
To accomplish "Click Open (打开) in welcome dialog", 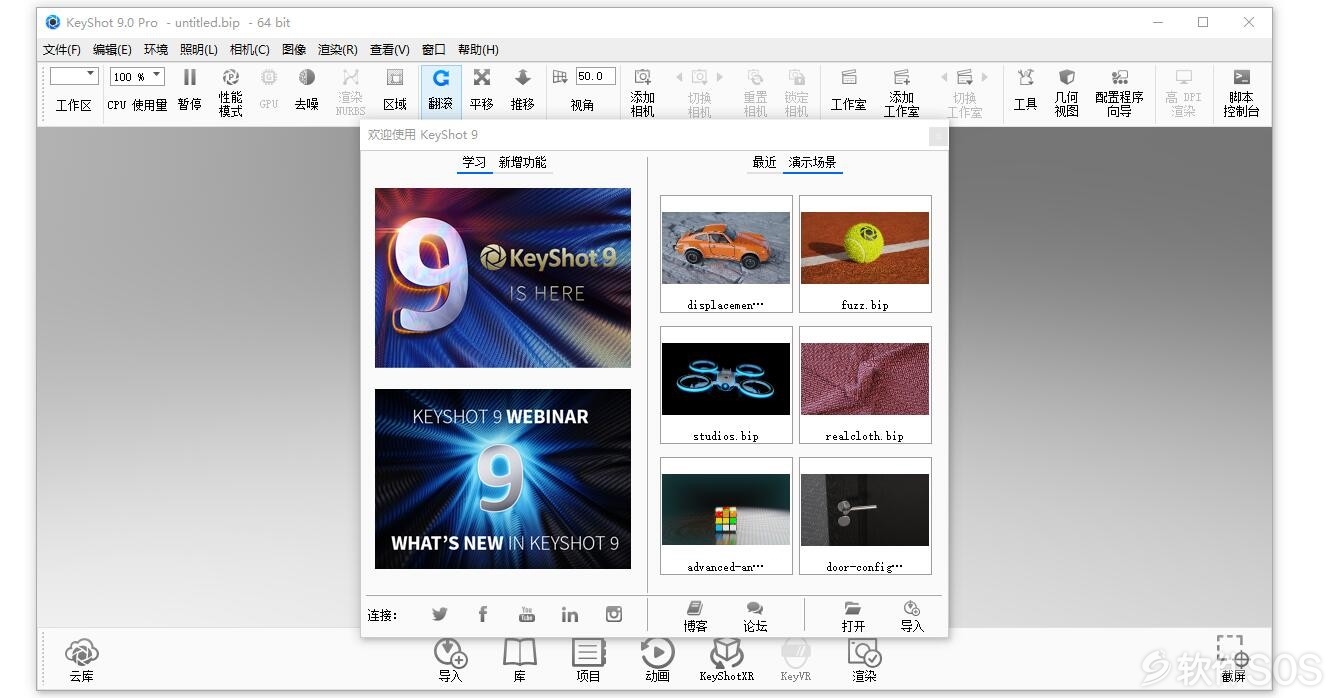I will tap(853, 616).
